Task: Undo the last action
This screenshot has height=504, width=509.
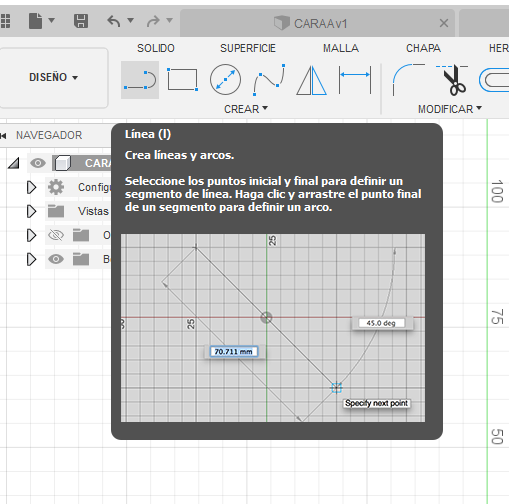Action: pos(114,21)
